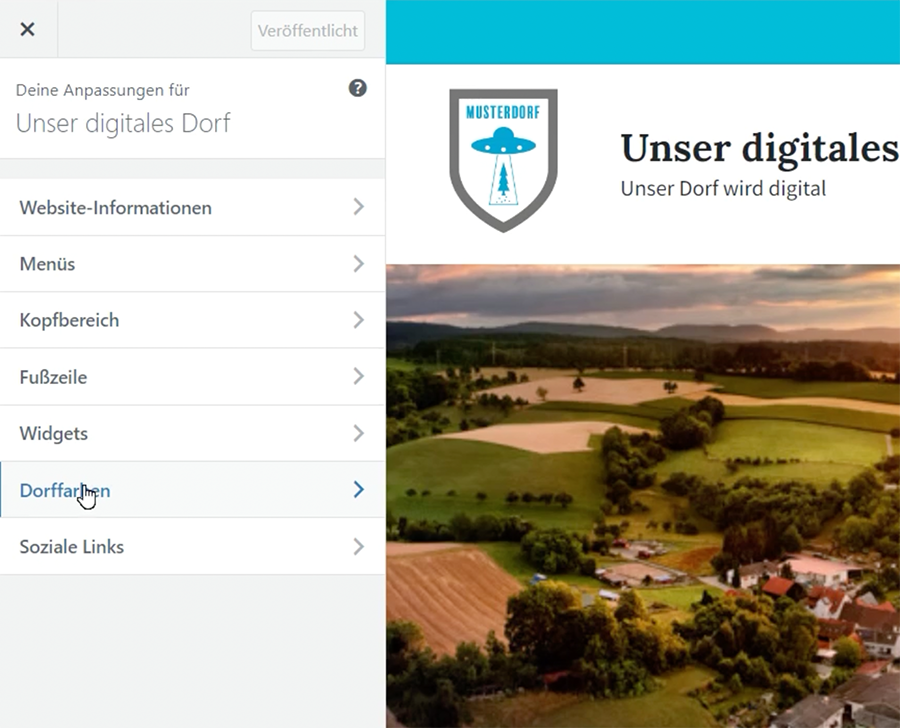The image size is (900, 728).
Task: Close the Customizer with the X icon
Action: pos(28,29)
